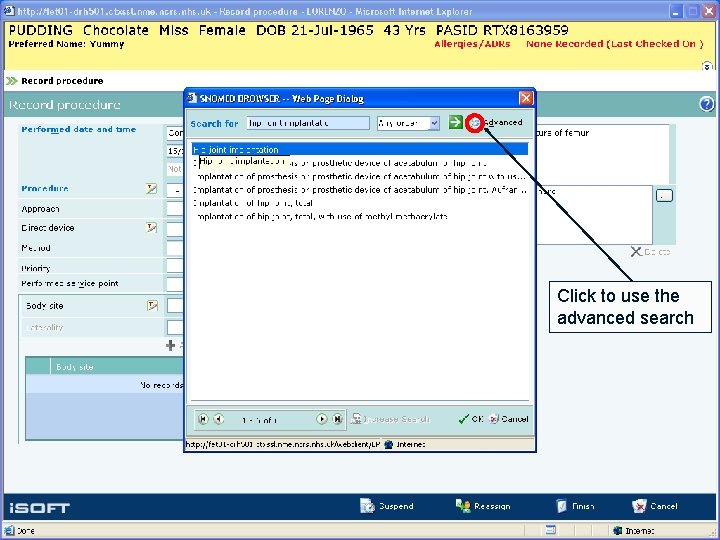Click the Body site edit icon
This screenshot has width=720, height=540.
[152, 305]
